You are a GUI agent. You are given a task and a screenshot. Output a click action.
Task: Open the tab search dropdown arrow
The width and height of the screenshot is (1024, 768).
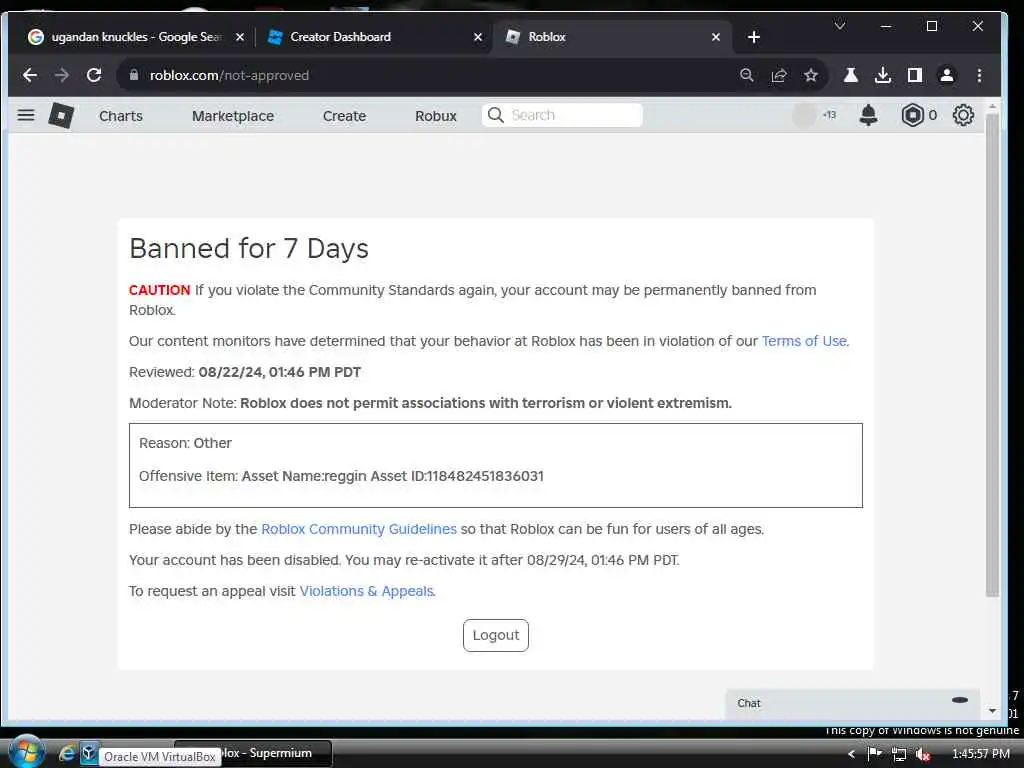(x=840, y=26)
